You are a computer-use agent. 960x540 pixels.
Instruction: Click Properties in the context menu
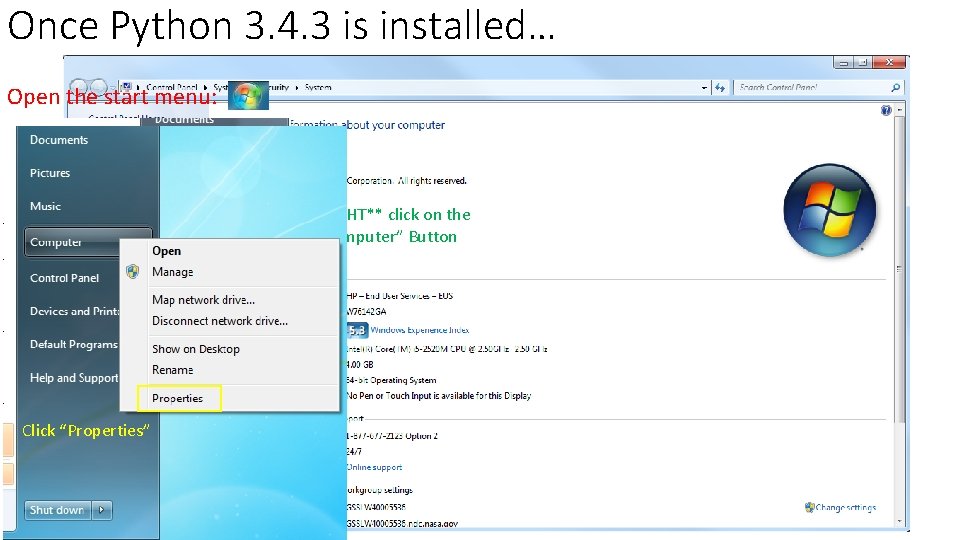[178, 398]
